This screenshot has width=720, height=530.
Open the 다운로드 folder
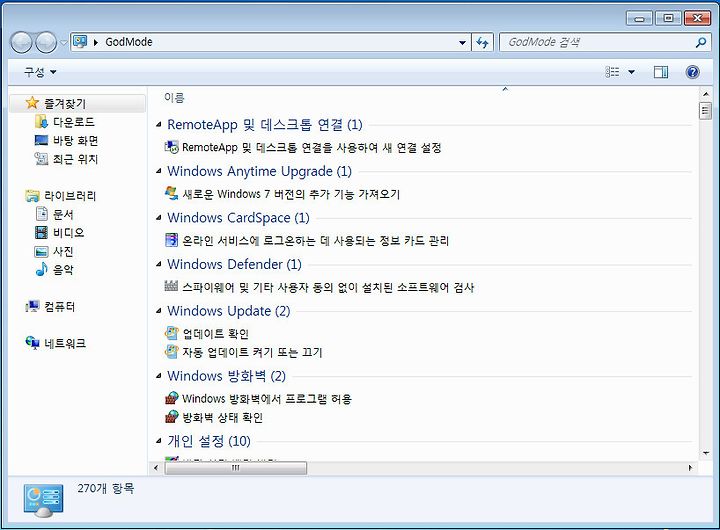74,122
